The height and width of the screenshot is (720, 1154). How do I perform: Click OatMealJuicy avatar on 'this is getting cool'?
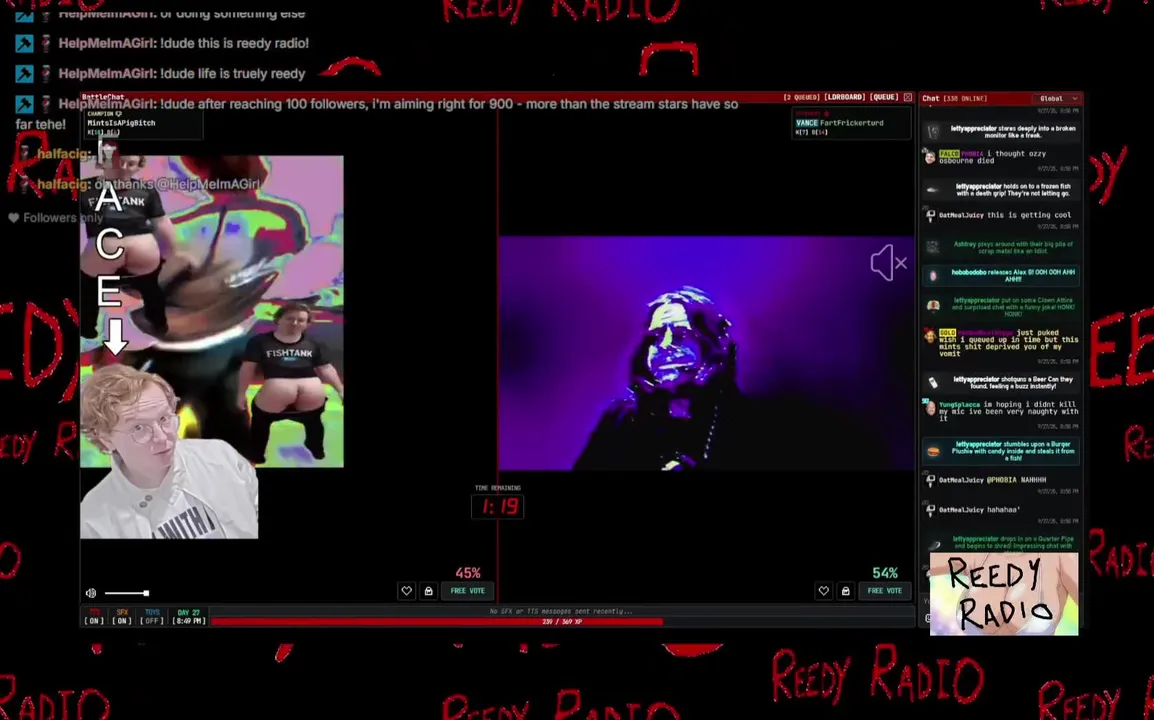[930, 215]
